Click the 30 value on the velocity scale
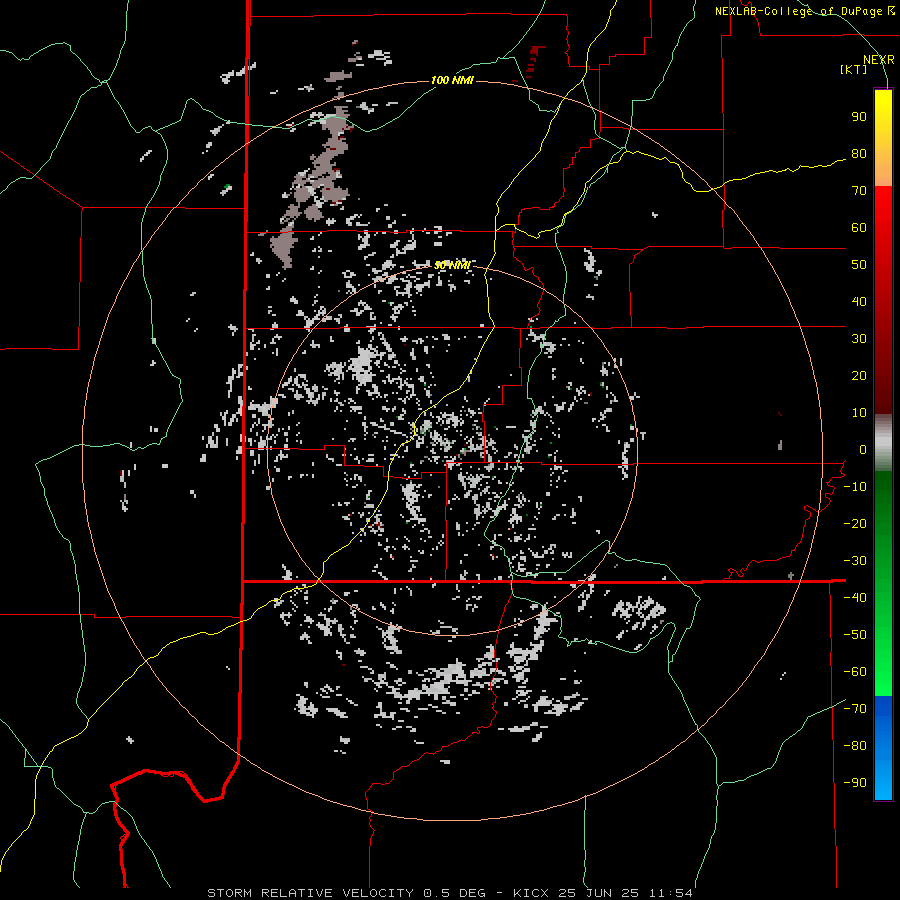The width and height of the screenshot is (900, 900). coord(859,339)
